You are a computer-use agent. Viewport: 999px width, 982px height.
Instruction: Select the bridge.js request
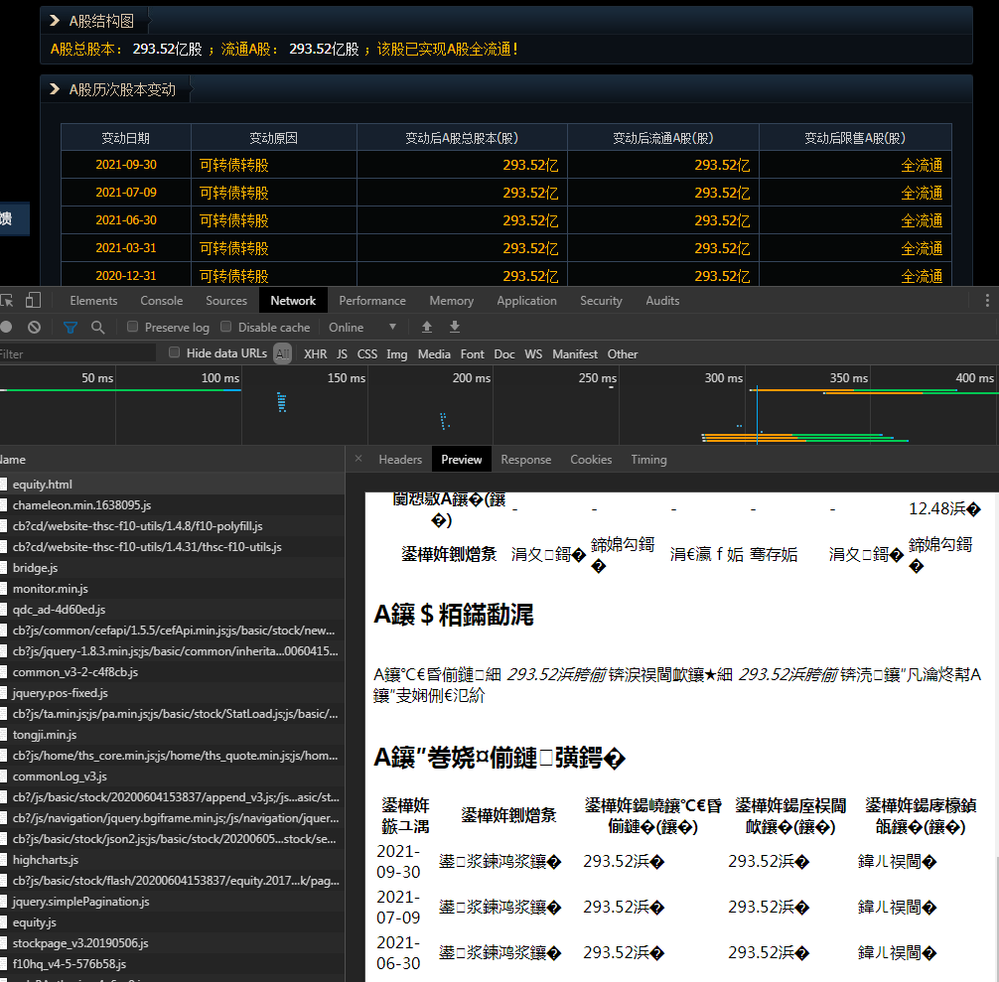pos(172,568)
